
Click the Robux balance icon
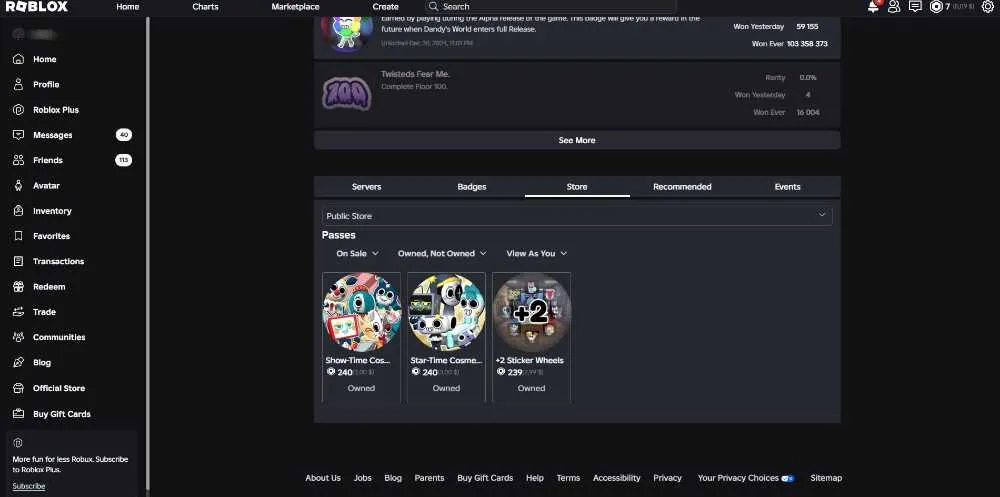(936, 7)
